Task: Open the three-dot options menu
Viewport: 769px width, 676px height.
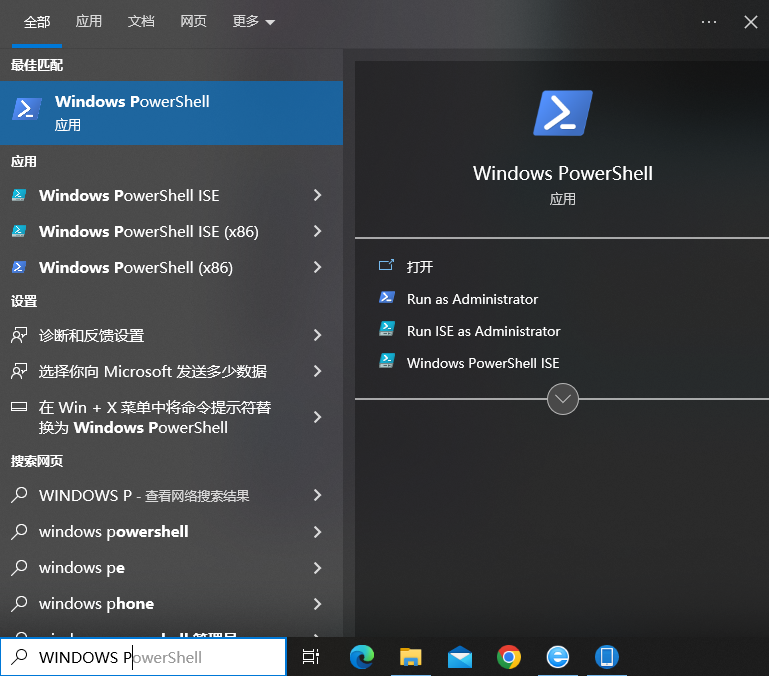Action: [709, 22]
